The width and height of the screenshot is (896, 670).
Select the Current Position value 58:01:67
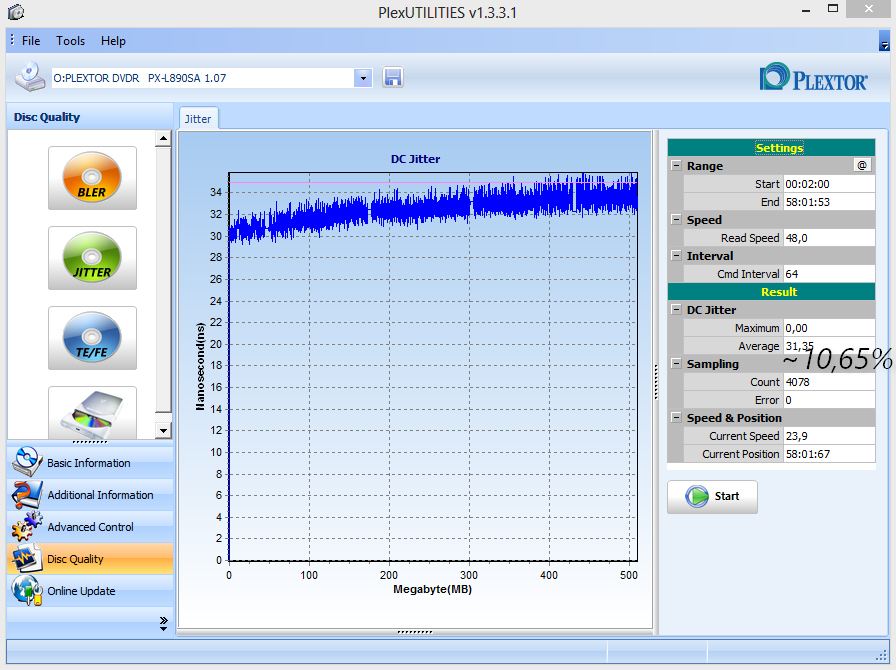coord(829,454)
